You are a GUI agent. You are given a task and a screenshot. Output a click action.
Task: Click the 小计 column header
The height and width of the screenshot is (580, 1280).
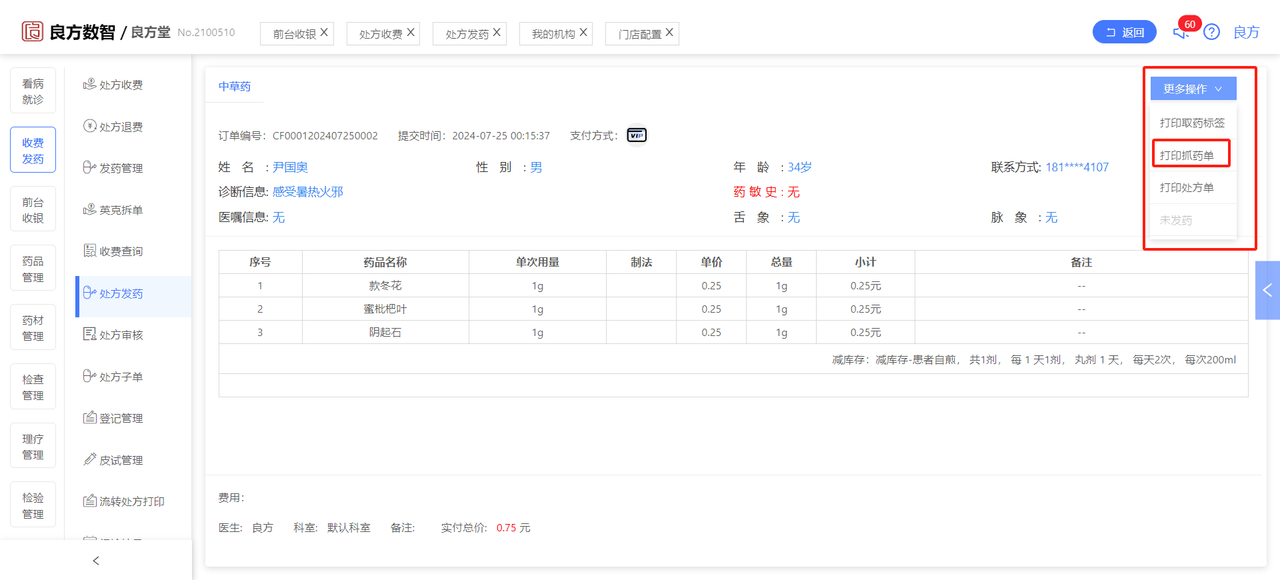866,262
